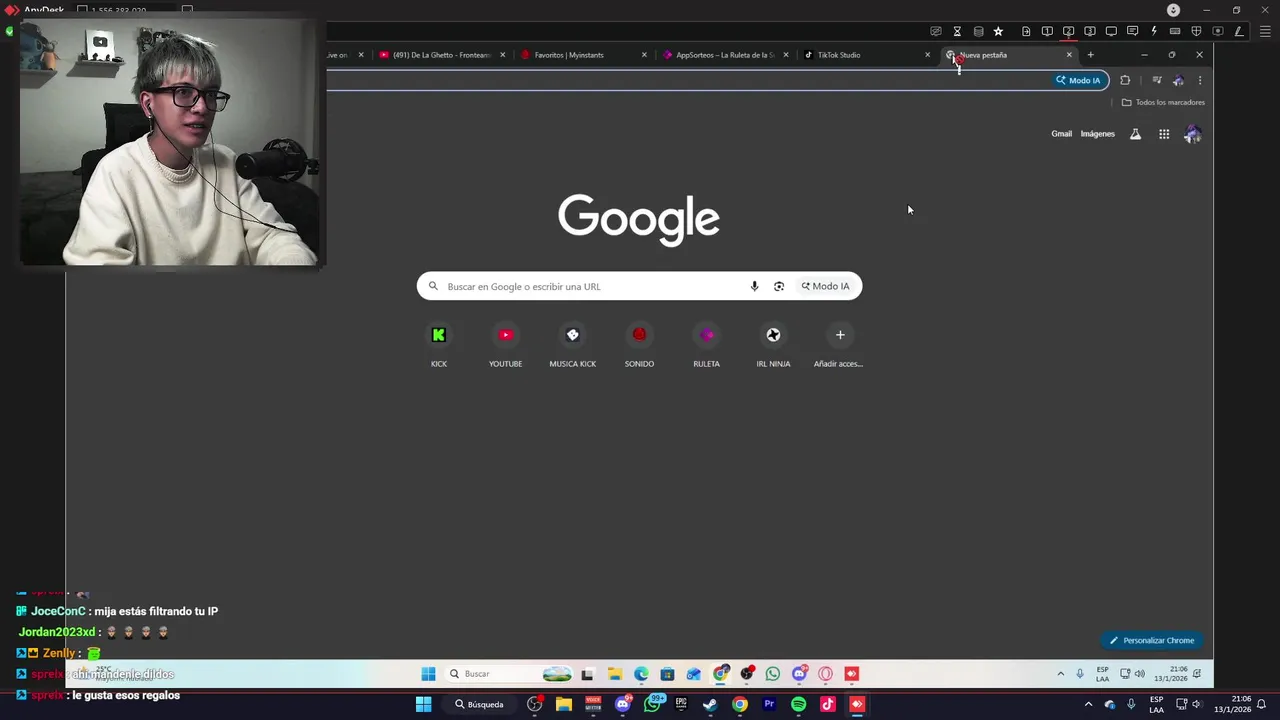This screenshot has width=1280, height=720.
Task: Open the YOUTUBE shortcut tile
Action: click(x=505, y=345)
